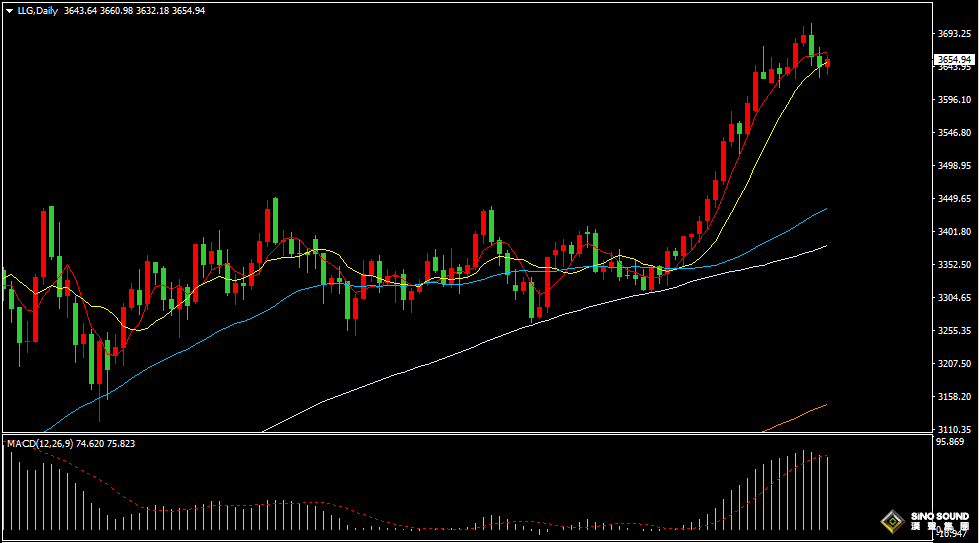Click the 3596.10 price axis label

pyautogui.click(x=954, y=99)
